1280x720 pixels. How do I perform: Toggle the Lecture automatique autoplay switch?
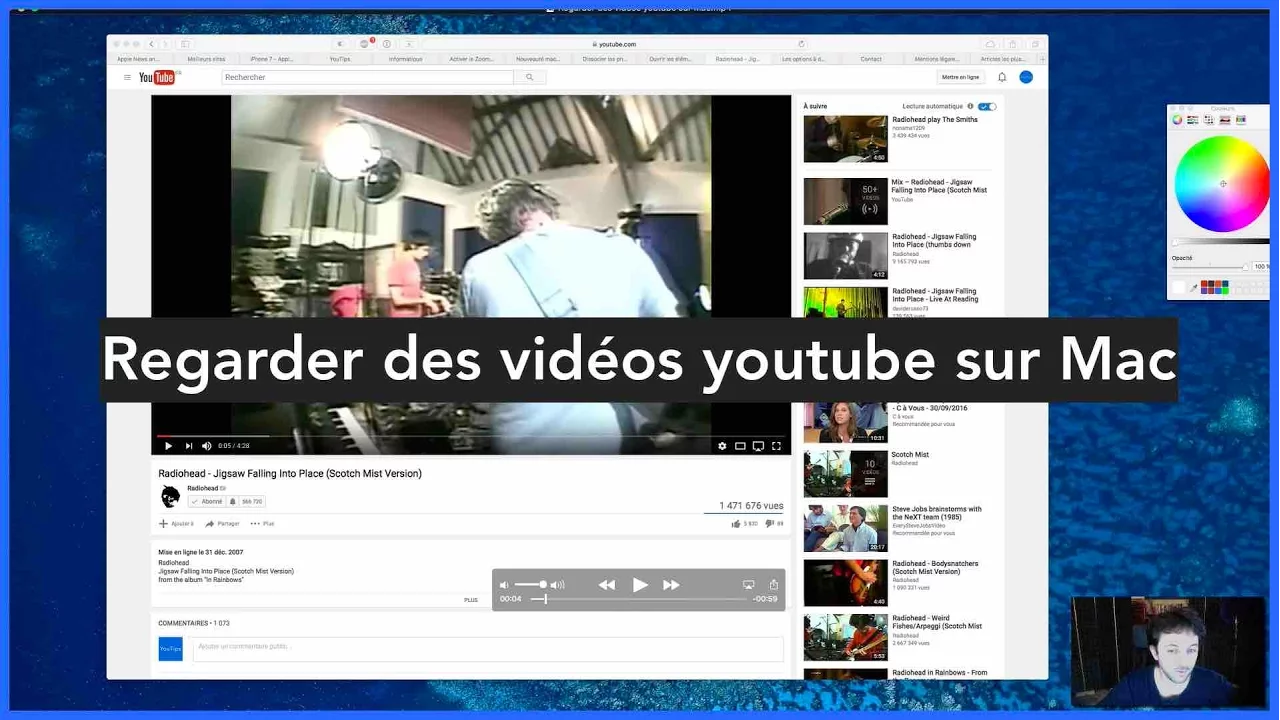click(x=987, y=106)
